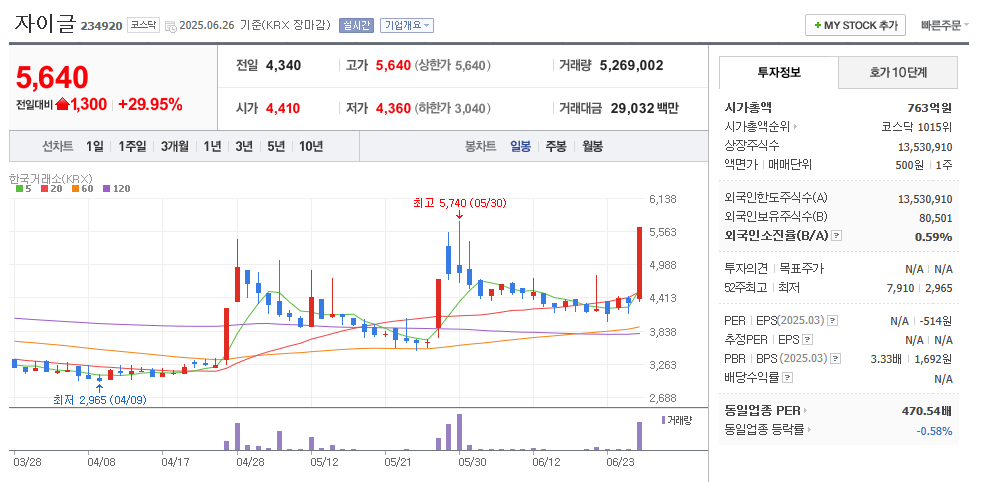Select the 3년 line chart period
This screenshot has width=983, height=482.
244,147
